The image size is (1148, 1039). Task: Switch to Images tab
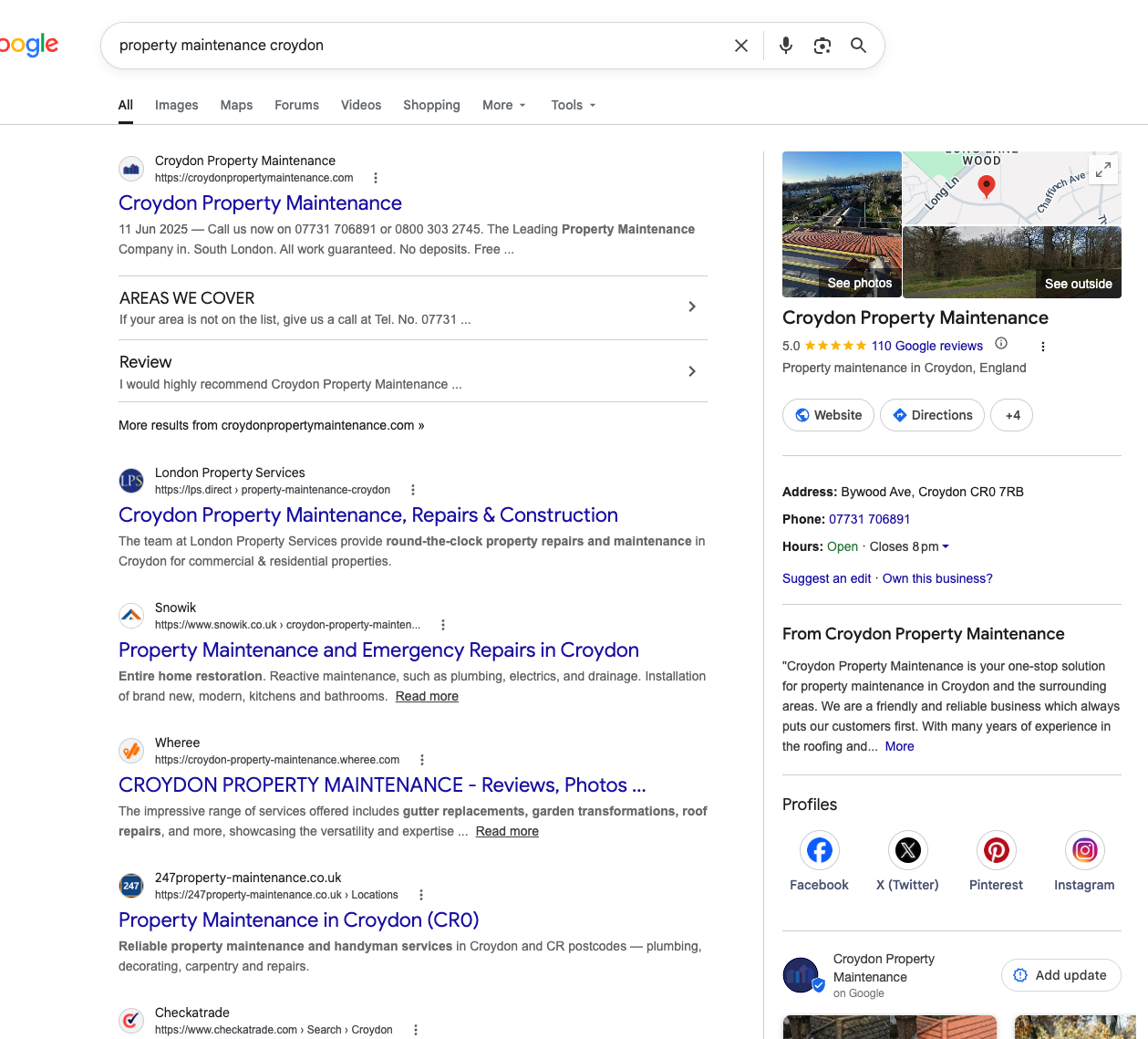[177, 105]
